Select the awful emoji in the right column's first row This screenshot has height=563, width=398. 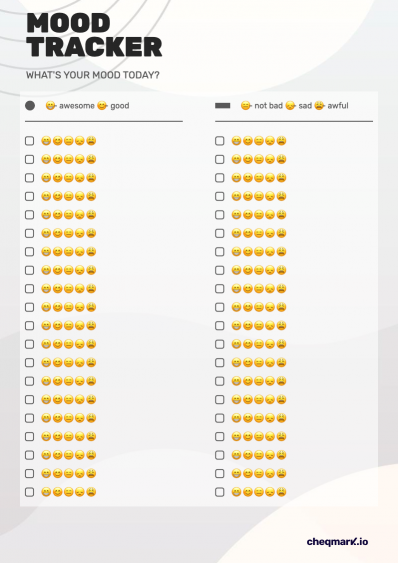[281, 141]
